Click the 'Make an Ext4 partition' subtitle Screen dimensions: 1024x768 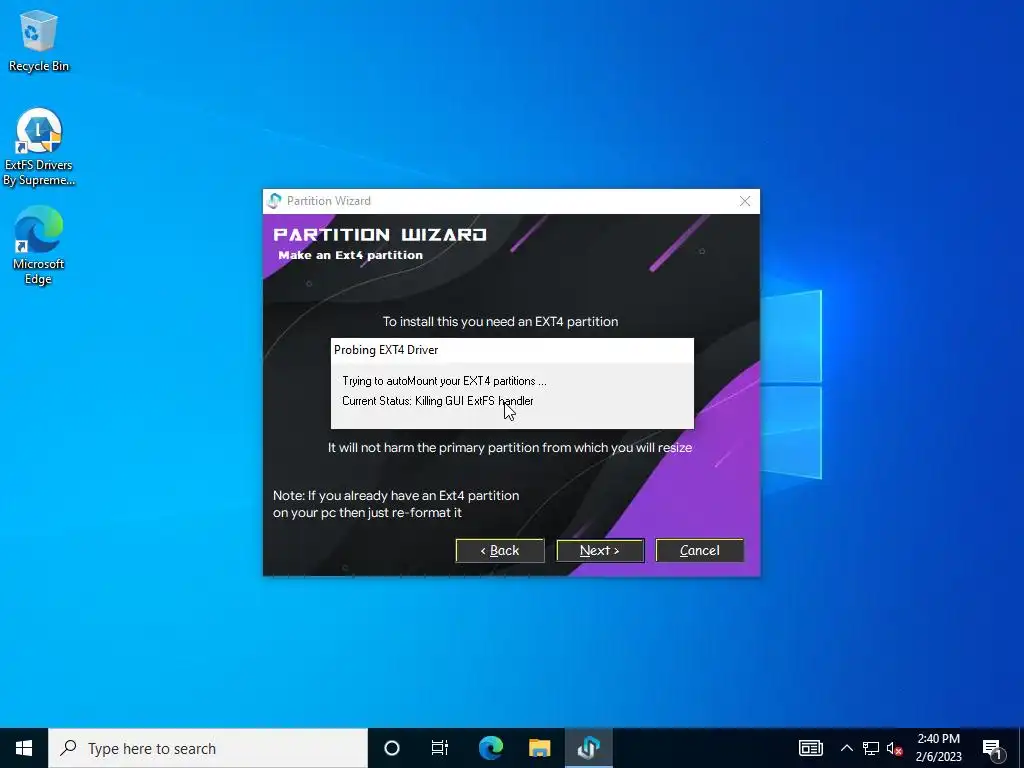coord(351,255)
